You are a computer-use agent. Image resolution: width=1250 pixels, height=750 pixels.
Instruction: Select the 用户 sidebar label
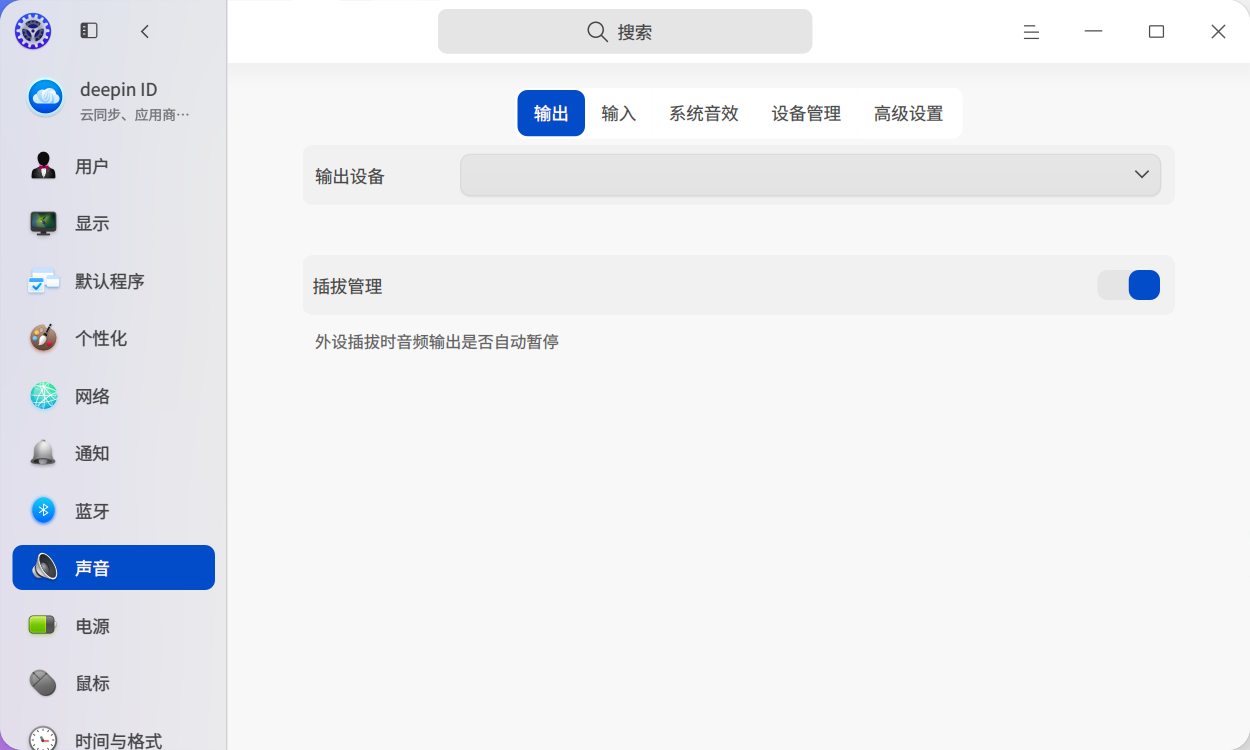point(92,166)
